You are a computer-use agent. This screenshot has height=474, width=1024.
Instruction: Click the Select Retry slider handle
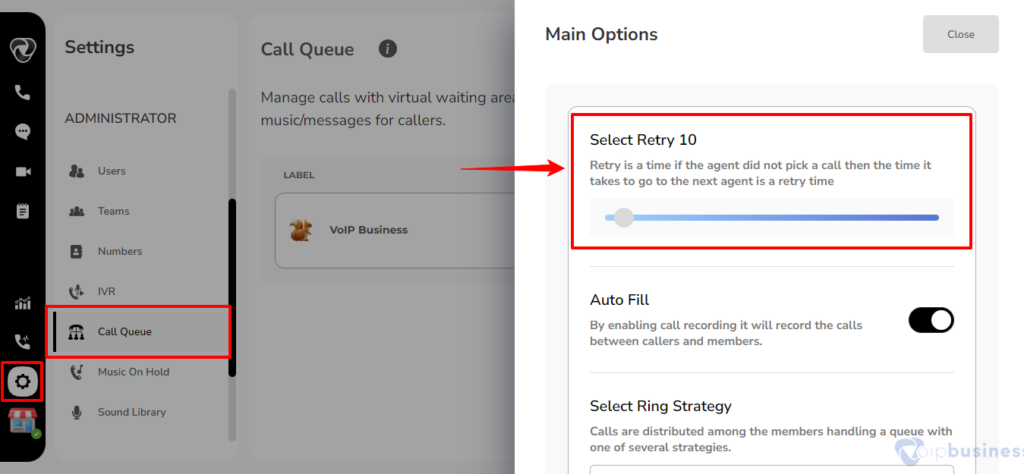click(x=624, y=217)
